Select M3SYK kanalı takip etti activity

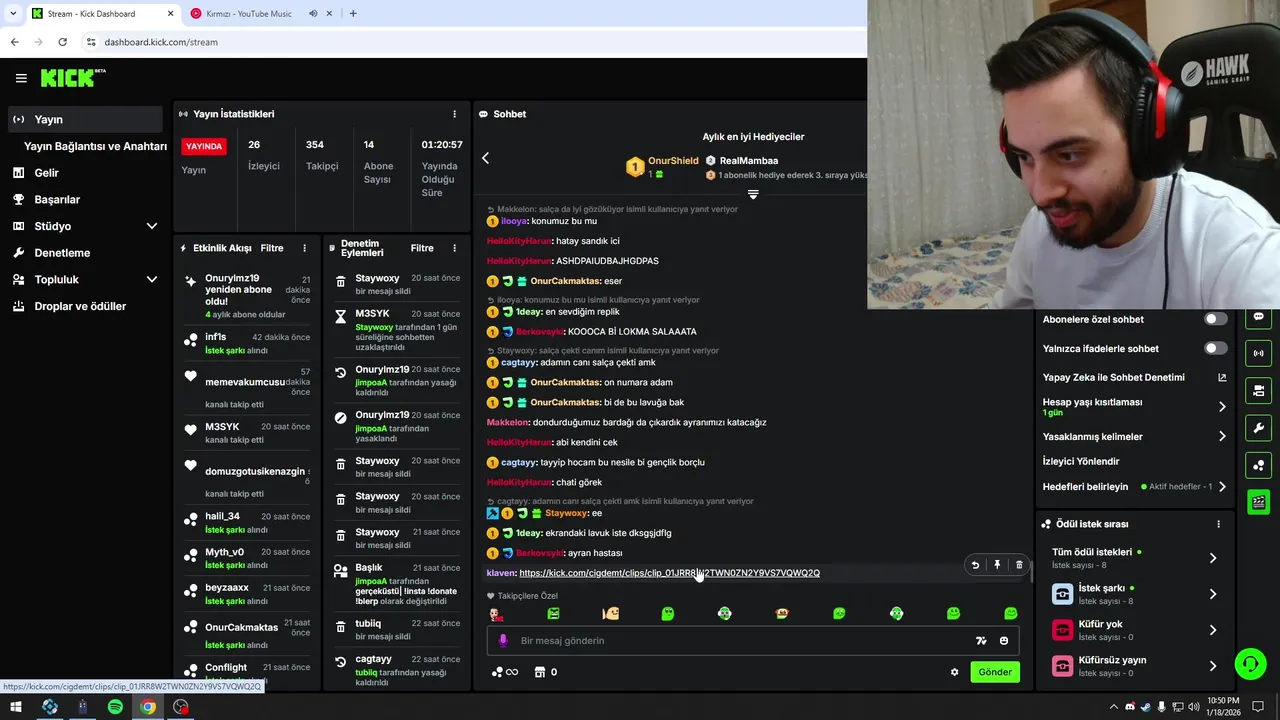point(247,433)
